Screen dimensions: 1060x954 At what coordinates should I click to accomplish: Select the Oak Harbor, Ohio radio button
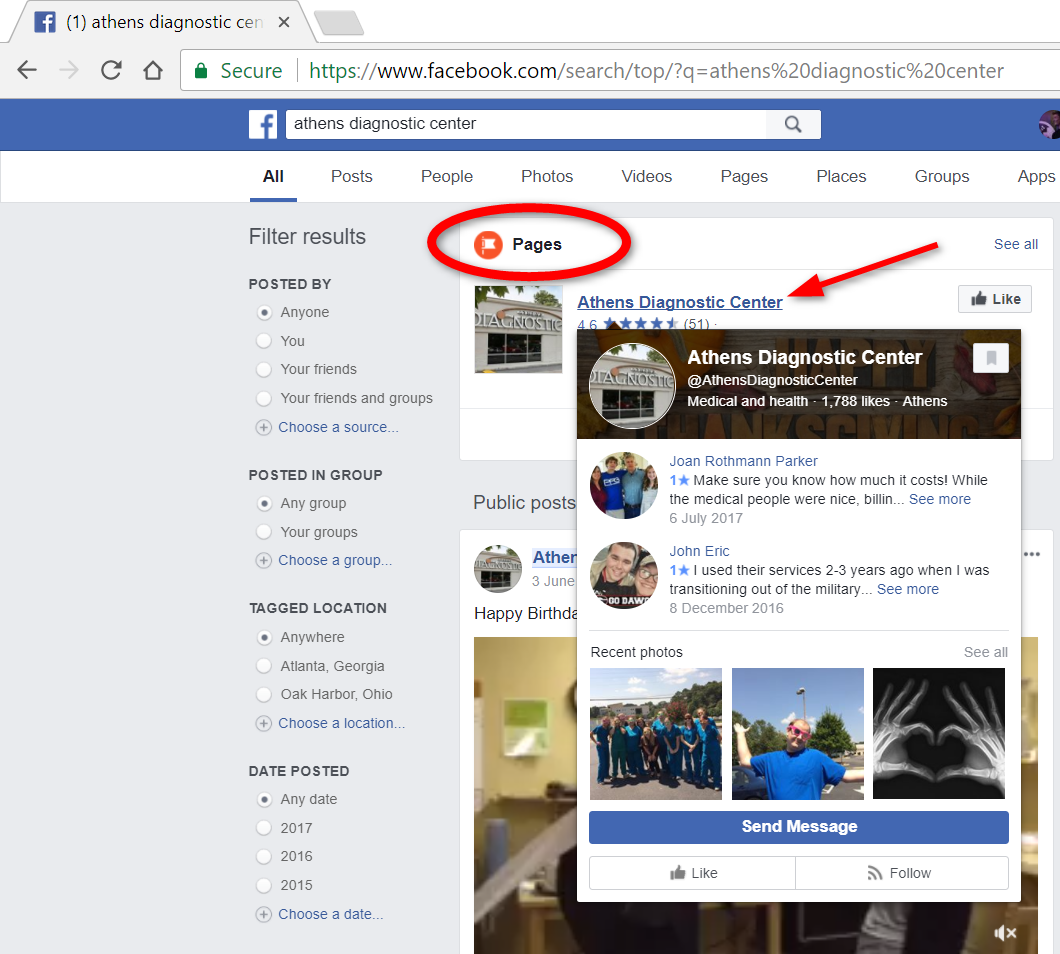click(264, 694)
